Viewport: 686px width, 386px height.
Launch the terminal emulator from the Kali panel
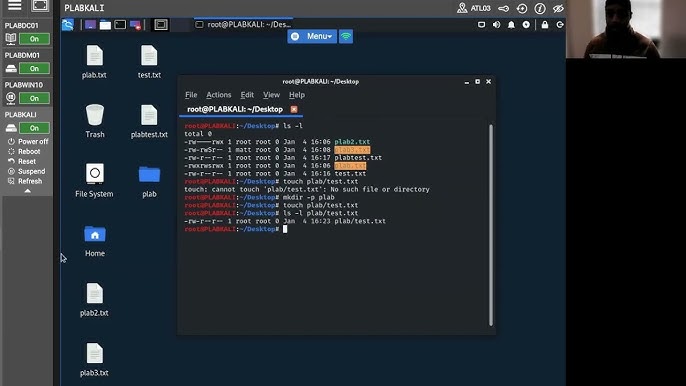(120, 25)
